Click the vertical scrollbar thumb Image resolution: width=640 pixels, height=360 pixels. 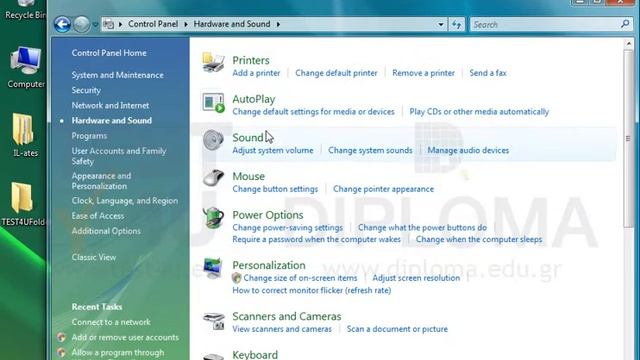(629, 138)
